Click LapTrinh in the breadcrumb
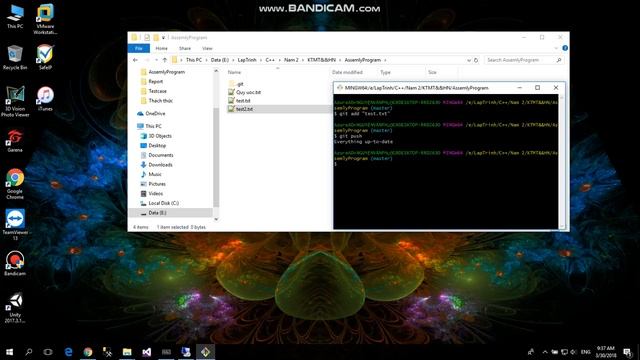This screenshot has width=640, height=360. [247, 60]
